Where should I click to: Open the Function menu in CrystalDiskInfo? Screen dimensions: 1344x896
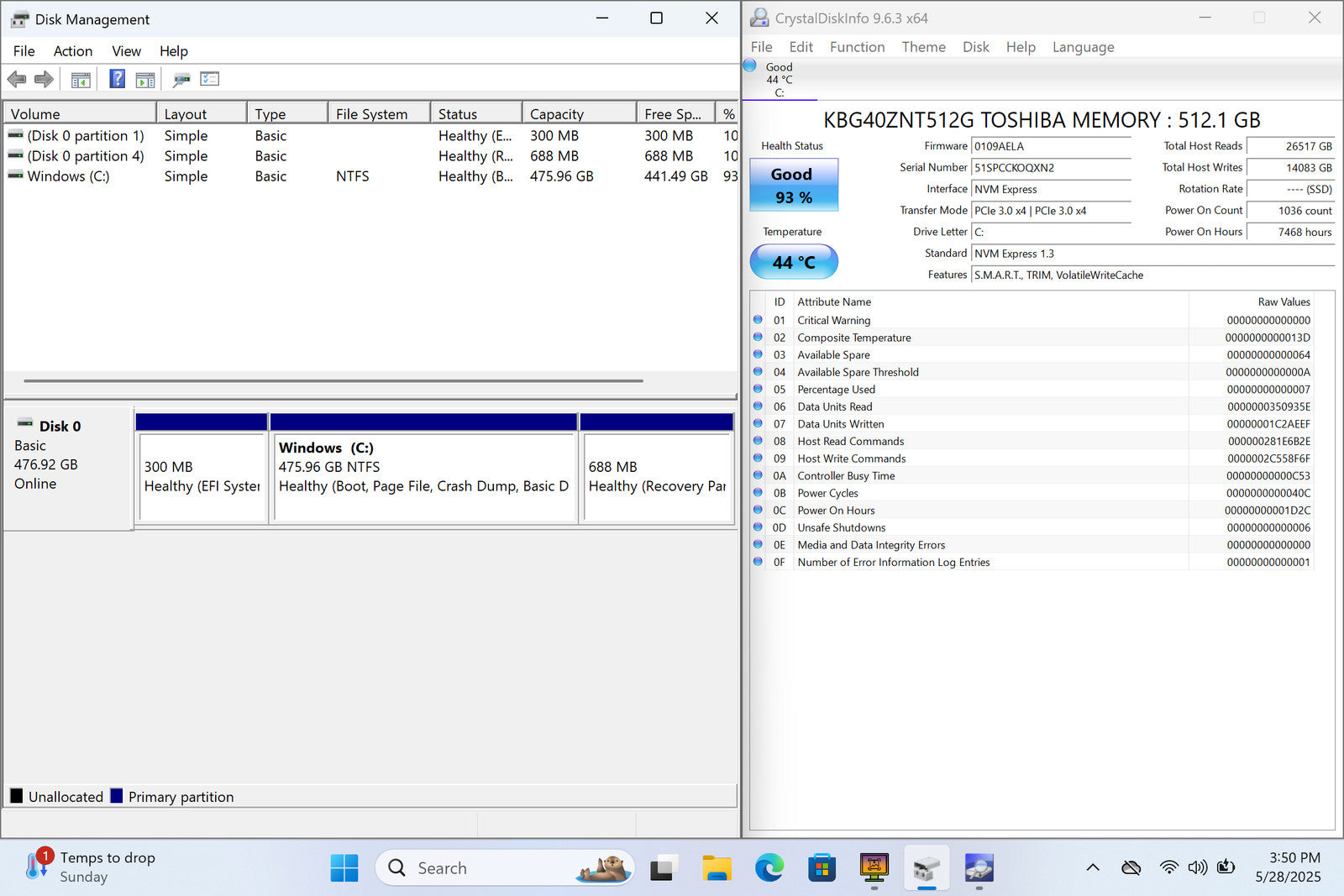(857, 47)
